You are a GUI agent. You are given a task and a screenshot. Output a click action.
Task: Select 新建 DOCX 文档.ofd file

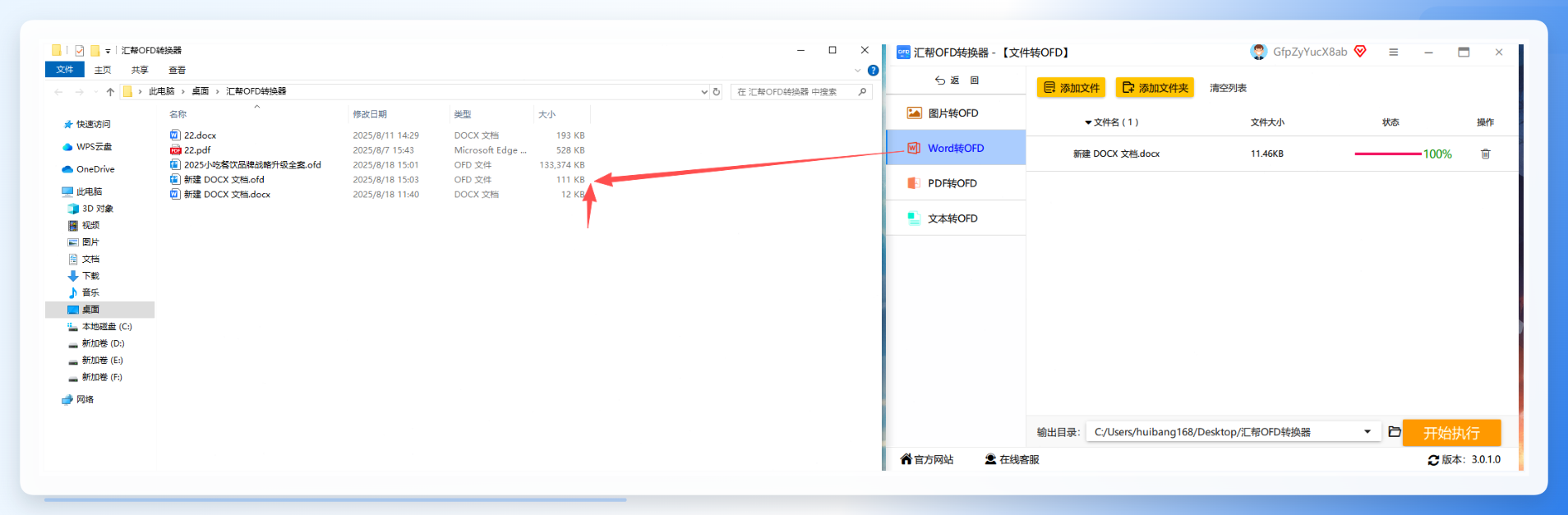pos(224,180)
